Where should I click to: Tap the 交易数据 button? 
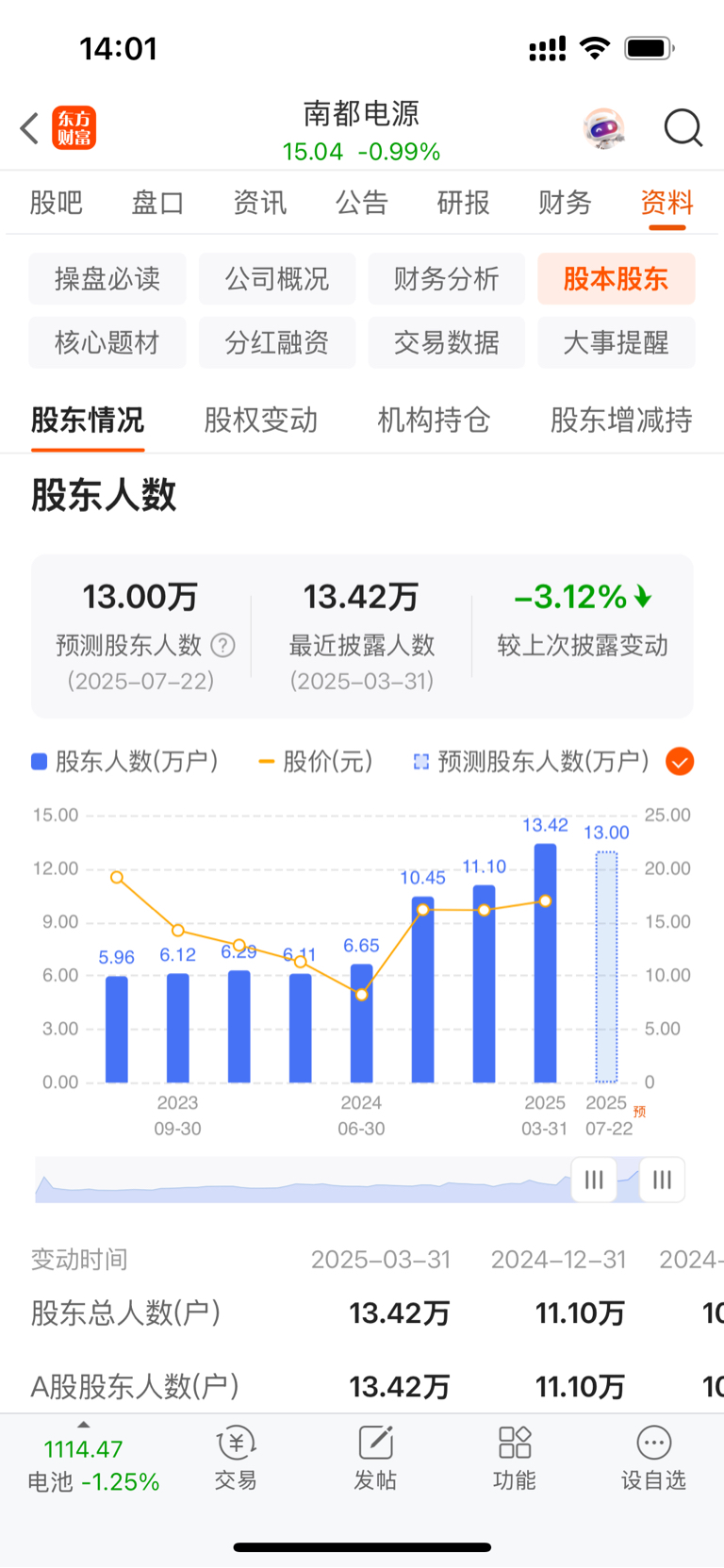pyautogui.click(x=447, y=342)
